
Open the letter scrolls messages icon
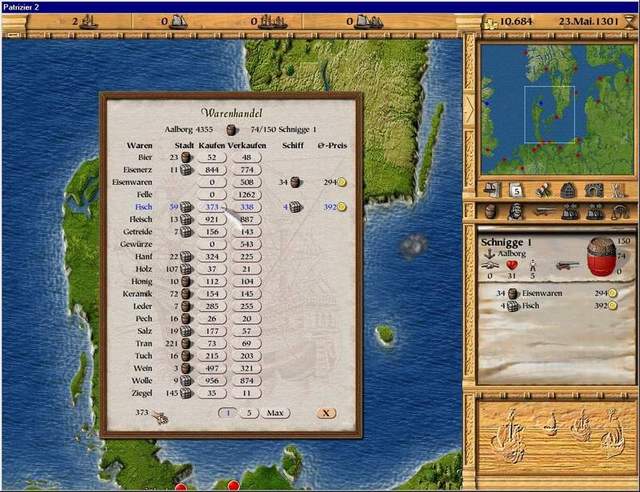(543, 190)
